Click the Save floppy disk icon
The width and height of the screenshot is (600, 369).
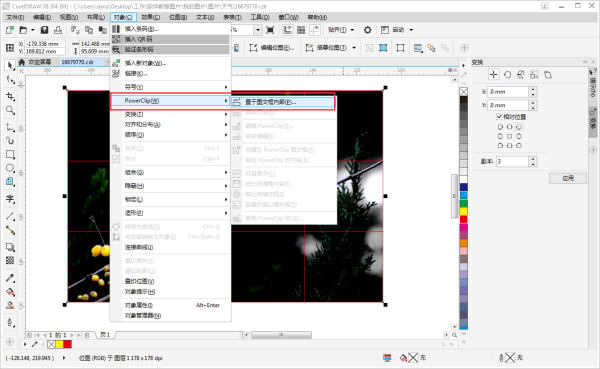pyautogui.click(x=45, y=30)
